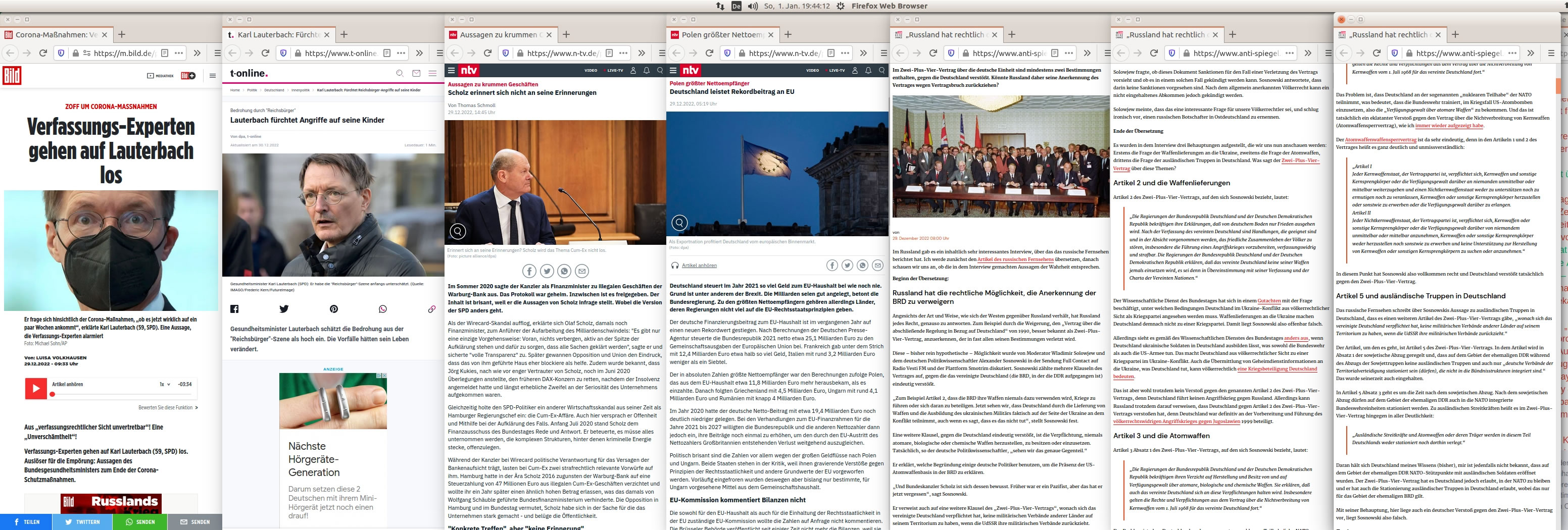Share t-online article on Facebook
The height and width of the screenshot is (530, 1568).
(x=234, y=309)
